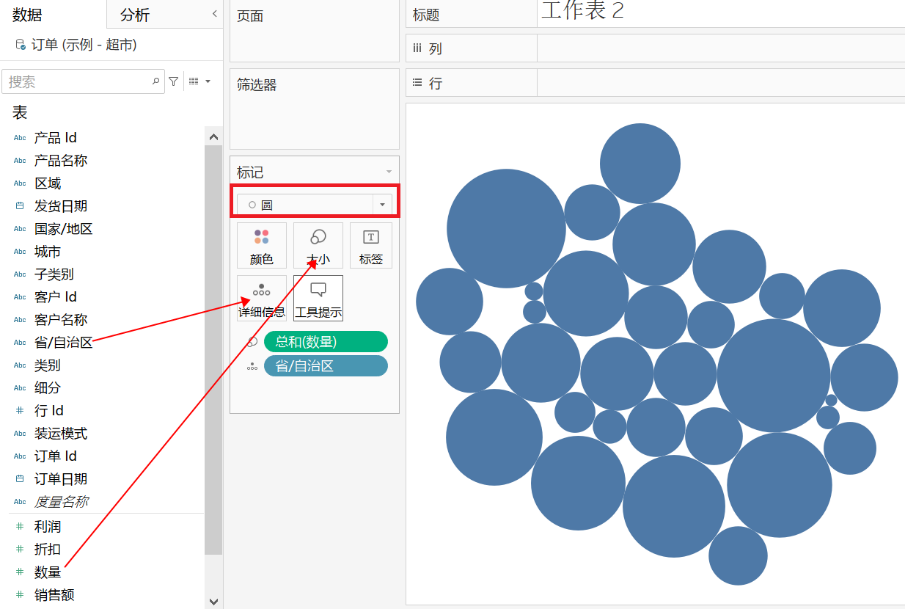Click size icon left of 总和(数量) pill
This screenshot has height=609, width=905.
coord(252,342)
